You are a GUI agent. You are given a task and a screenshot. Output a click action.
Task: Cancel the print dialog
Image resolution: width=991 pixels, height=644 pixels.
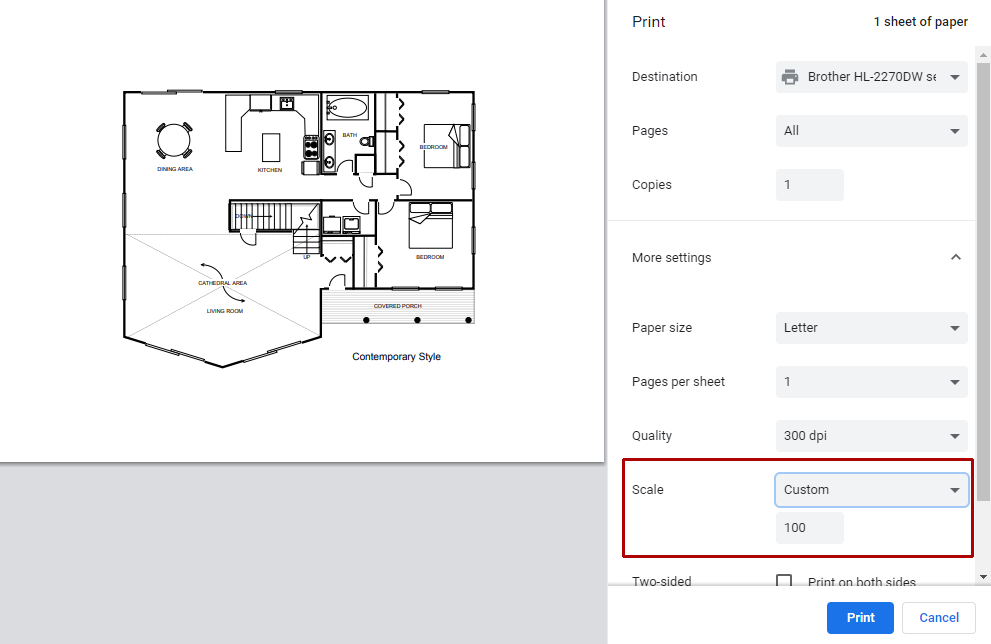938,617
